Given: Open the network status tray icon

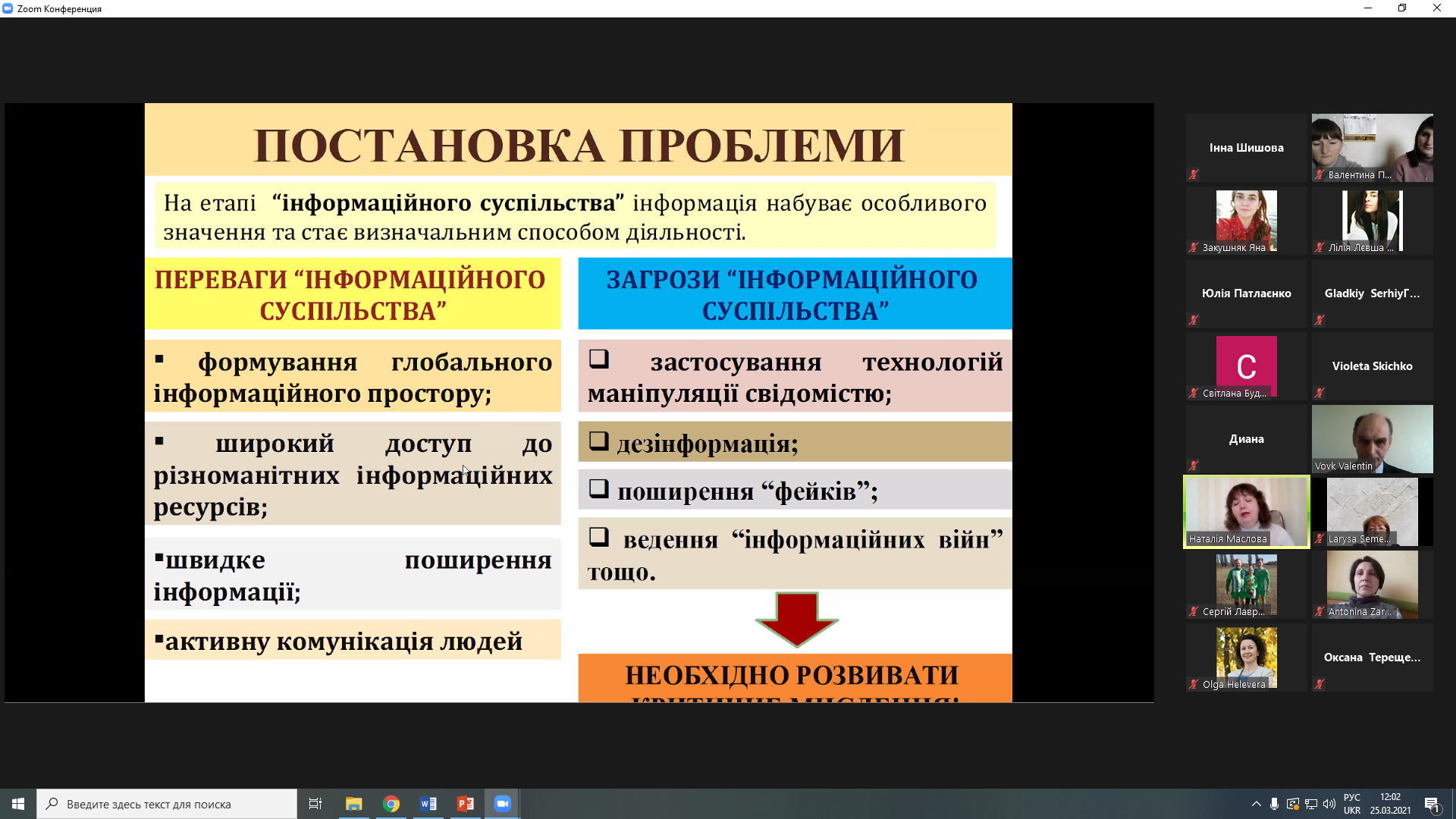Looking at the screenshot, I should (1310, 804).
